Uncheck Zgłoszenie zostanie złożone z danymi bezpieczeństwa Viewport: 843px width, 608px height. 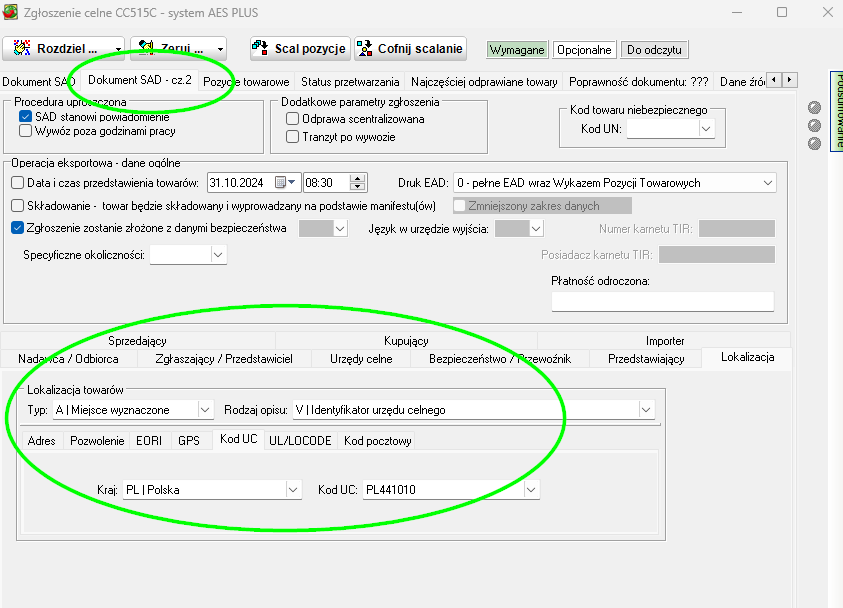point(18,228)
